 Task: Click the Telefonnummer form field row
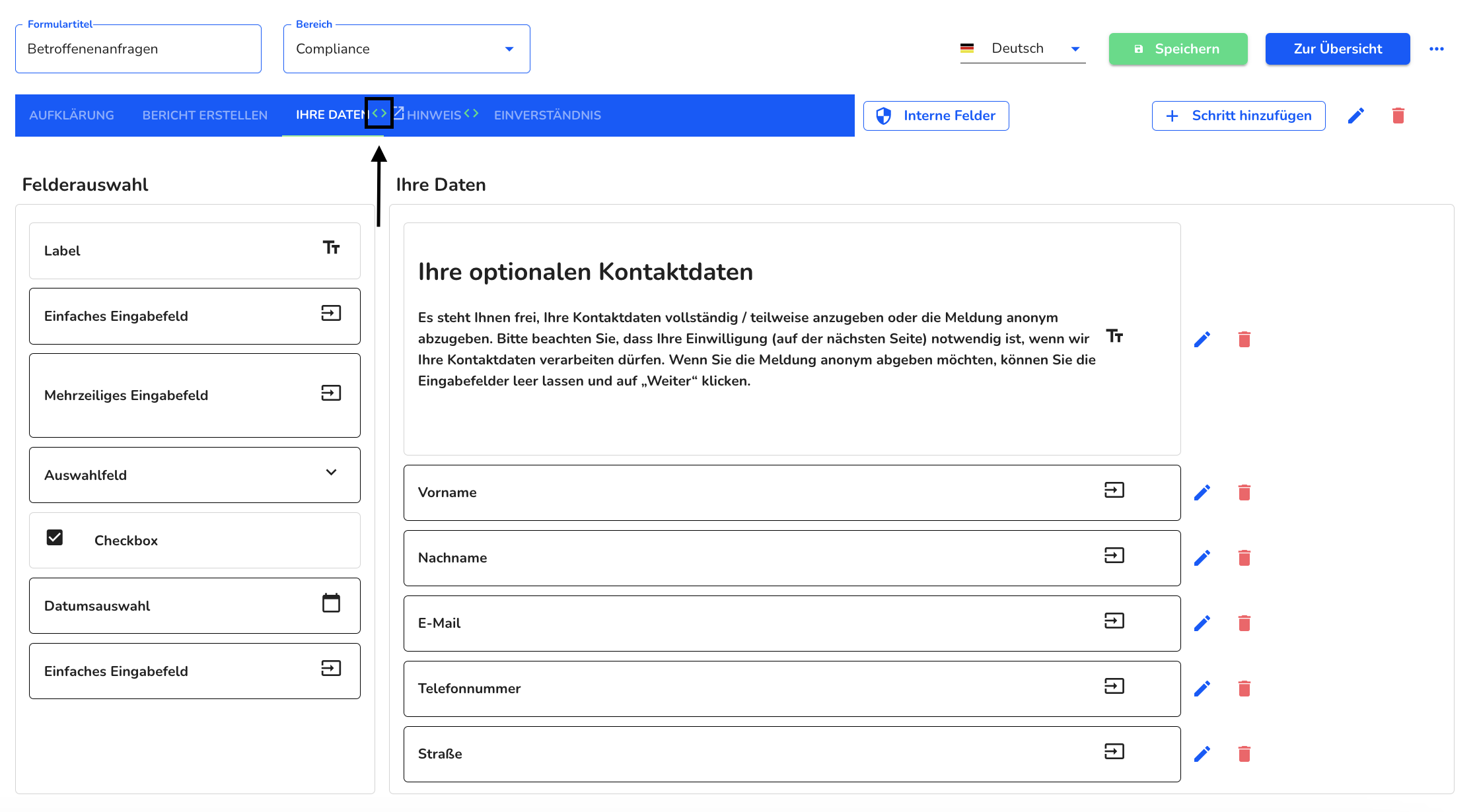pos(792,689)
